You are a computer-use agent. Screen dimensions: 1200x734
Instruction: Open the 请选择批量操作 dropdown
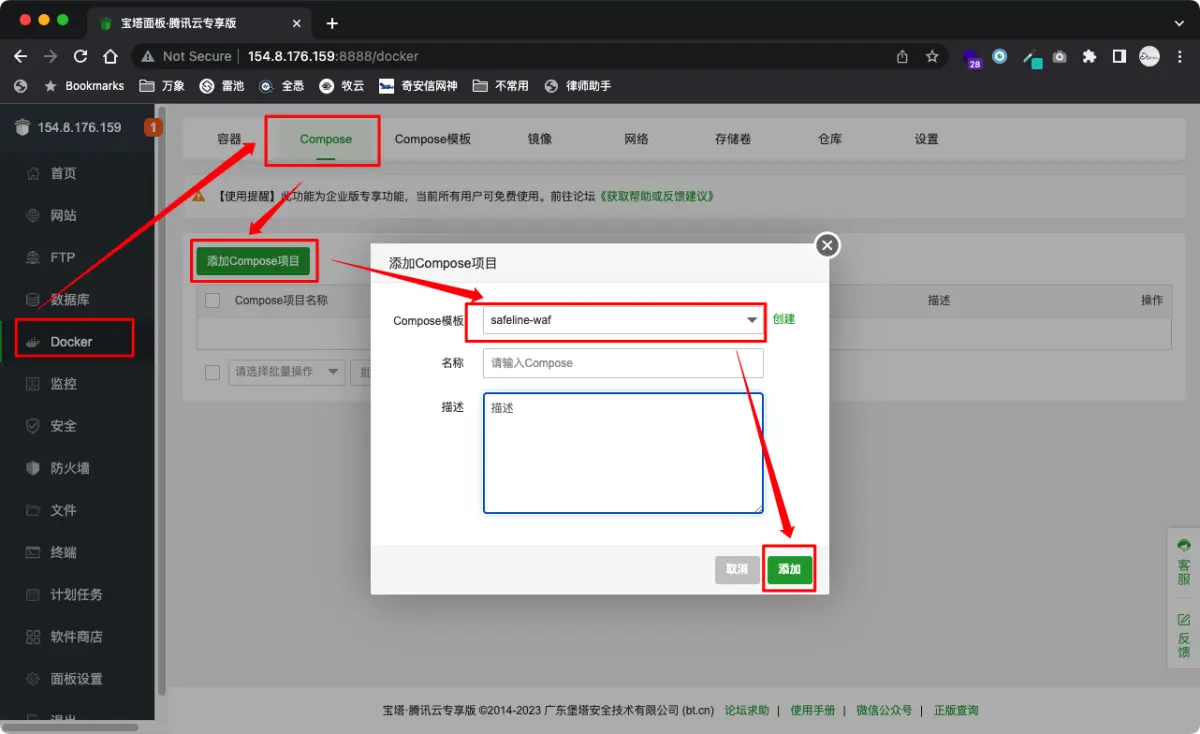[286, 372]
